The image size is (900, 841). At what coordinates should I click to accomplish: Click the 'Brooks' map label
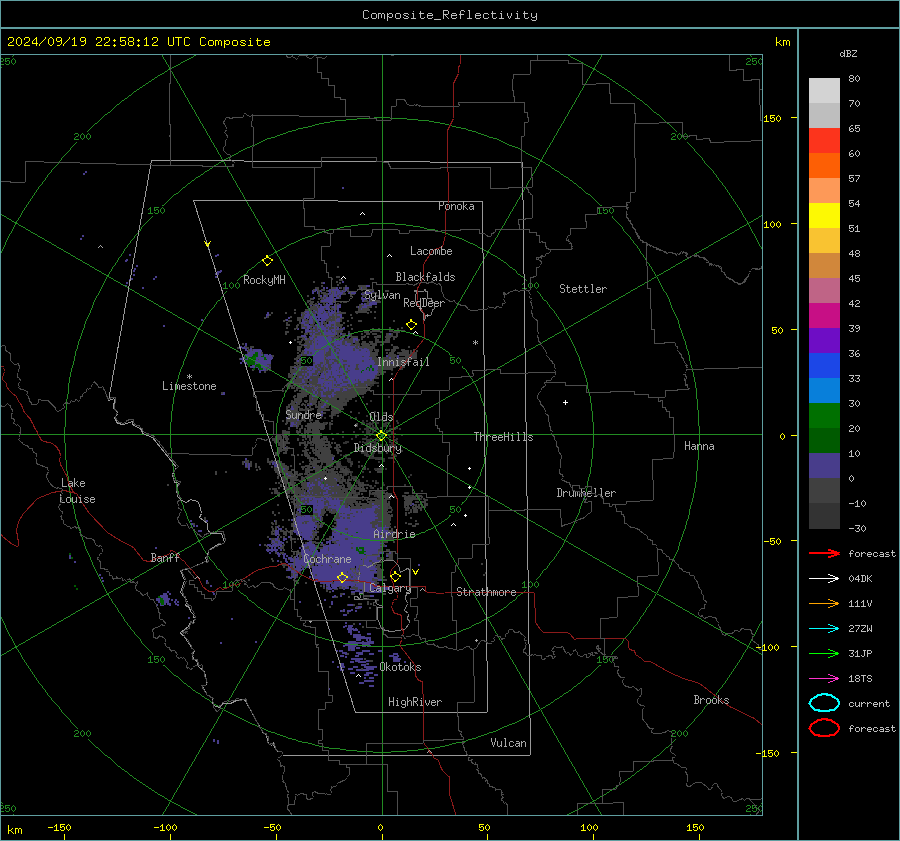[711, 700]
